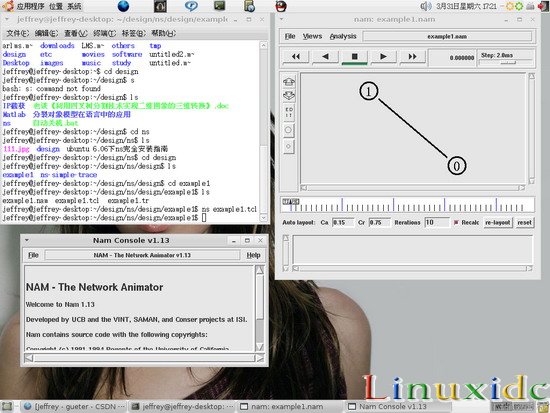Screen dimensions: 550x413
Task: Click the logout icon in top panel
Action: [x=544, y=6]
